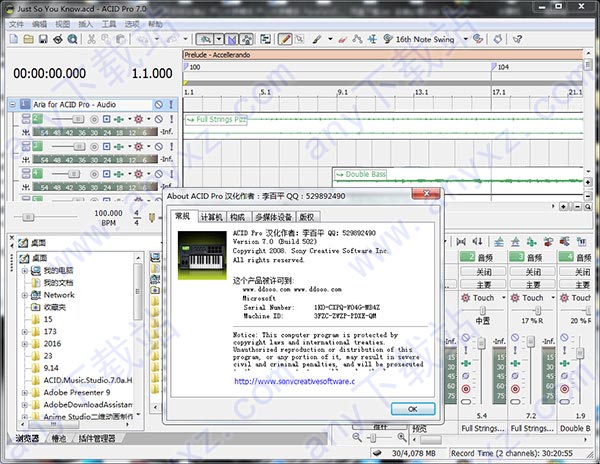This screenshot has width=600, height=464.
Task: Click the 主要 button on mixer channel 3
Action: (533, 285)
